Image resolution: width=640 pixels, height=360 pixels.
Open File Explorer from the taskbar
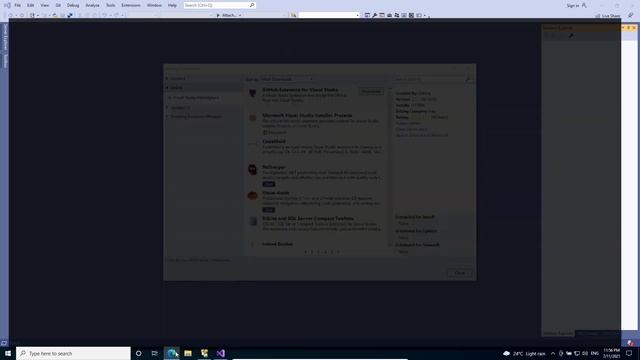[188, 353]
